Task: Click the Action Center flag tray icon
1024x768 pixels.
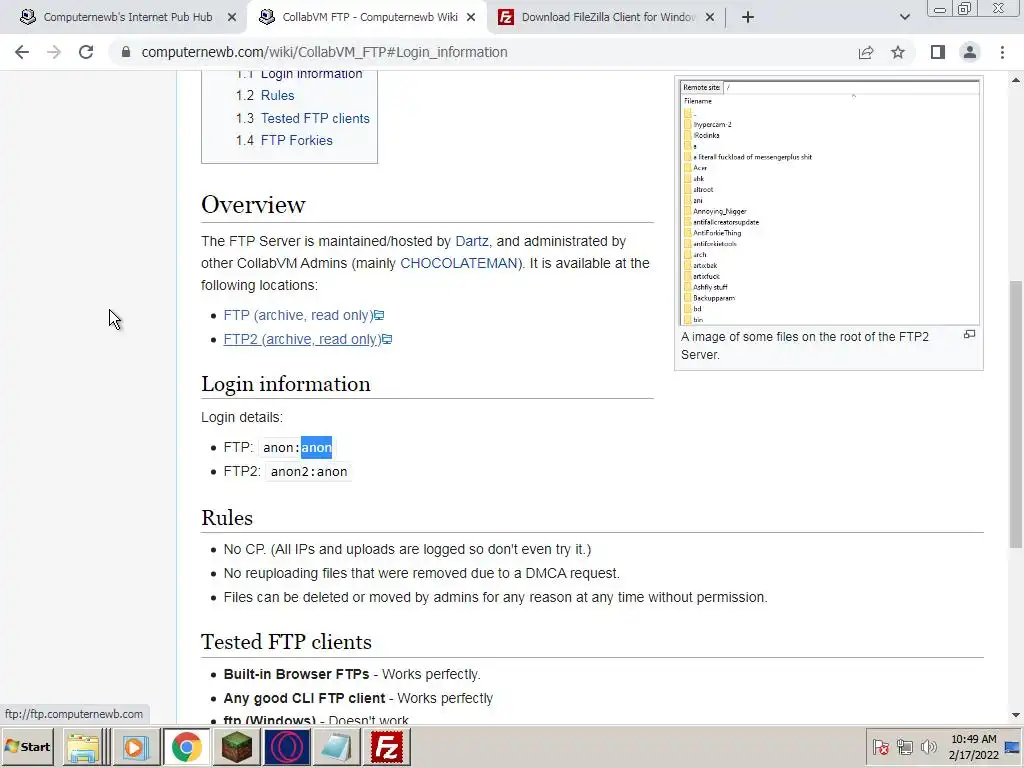Action: click(x=880, y=747)
